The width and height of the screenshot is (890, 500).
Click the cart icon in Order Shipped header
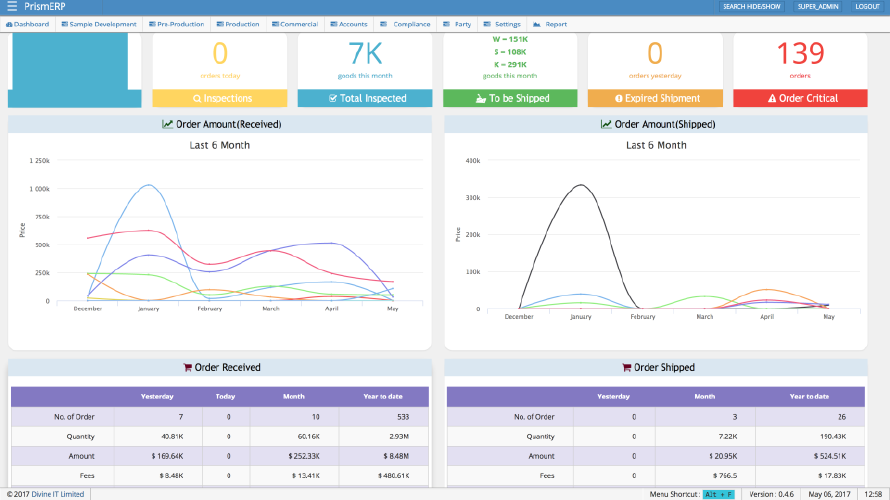627,368
